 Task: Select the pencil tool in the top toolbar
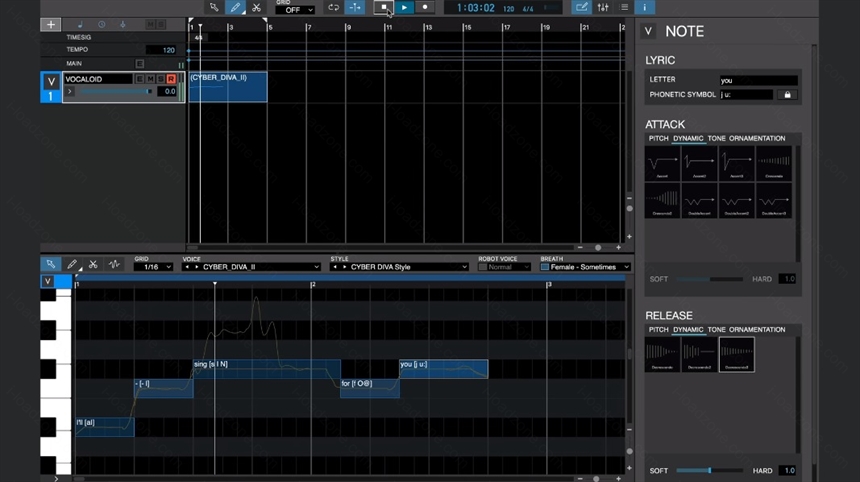235,7
